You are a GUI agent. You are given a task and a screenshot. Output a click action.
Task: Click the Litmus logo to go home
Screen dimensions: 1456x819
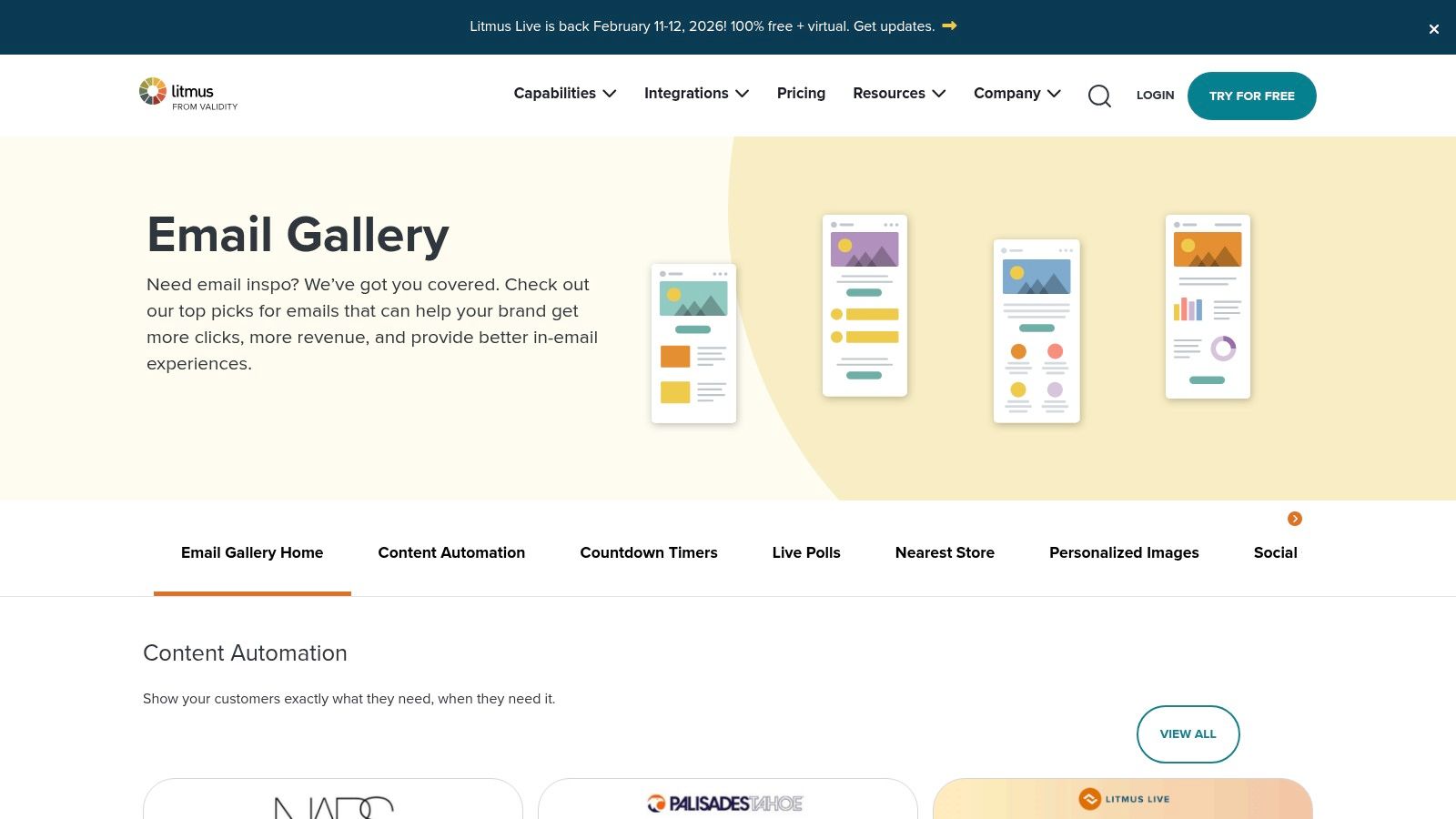point(187,94)
